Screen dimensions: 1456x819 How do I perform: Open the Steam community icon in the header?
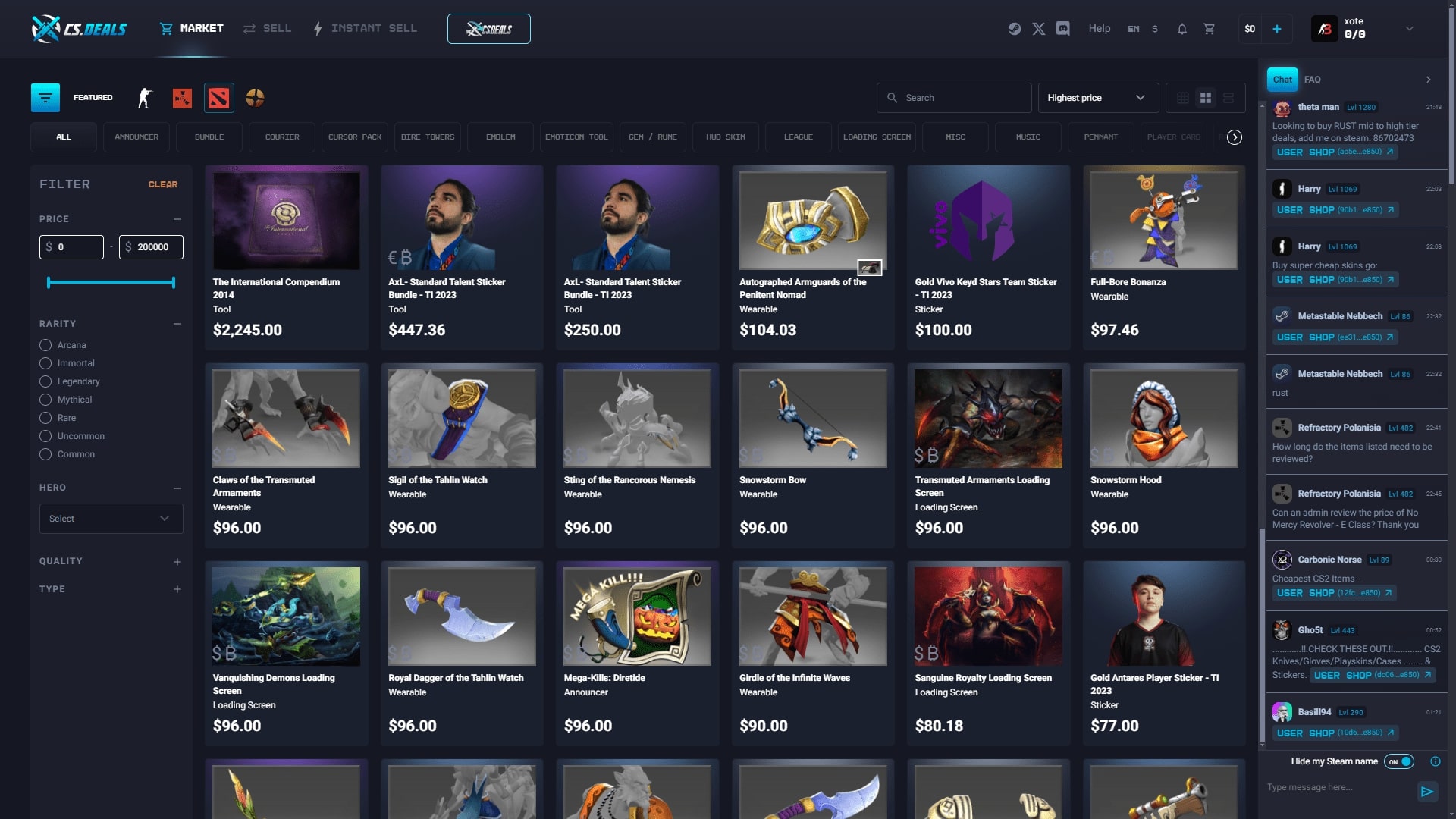pyautogui.click(x=1015, y=28)
